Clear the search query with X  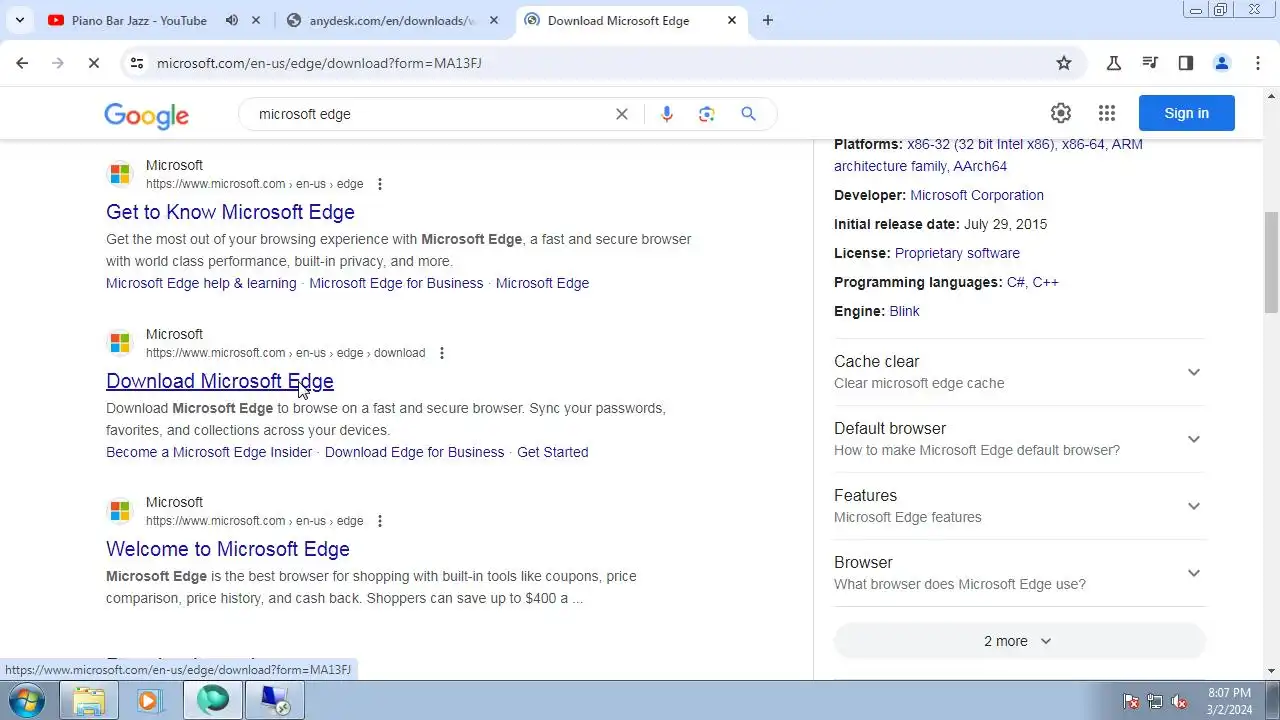coord(622,114)
